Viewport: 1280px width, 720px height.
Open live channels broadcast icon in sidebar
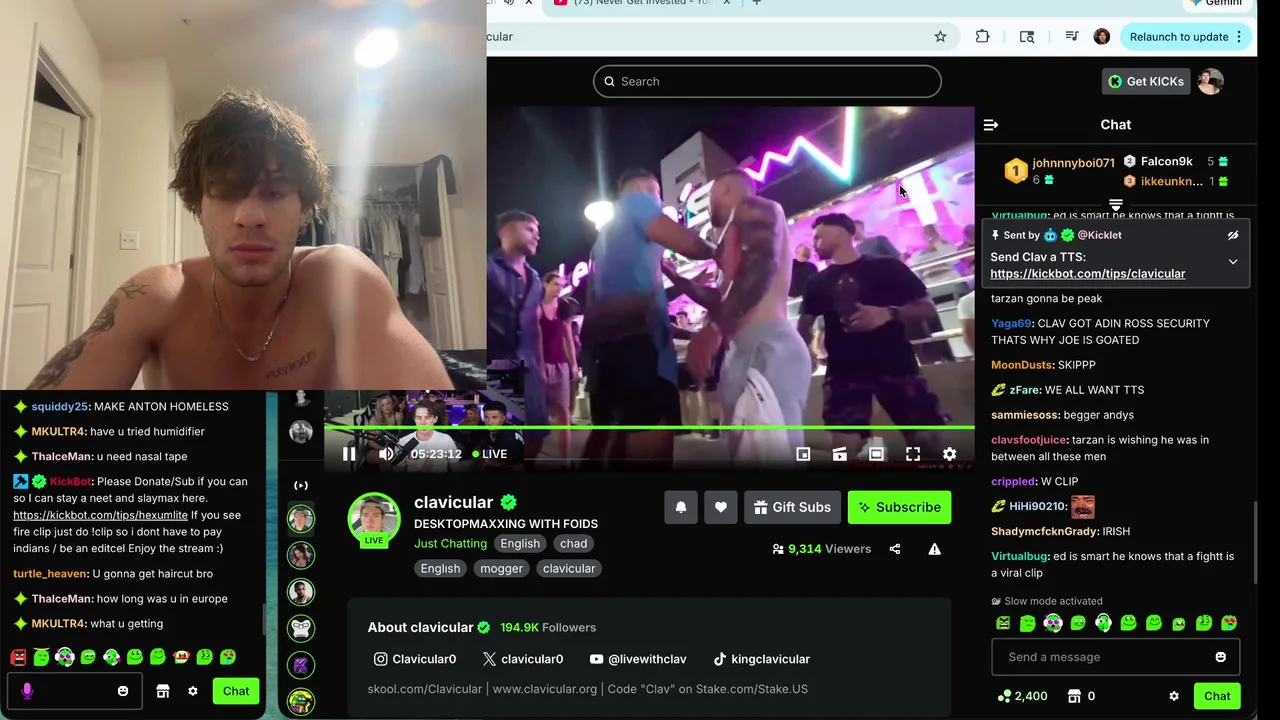(301, 485)
